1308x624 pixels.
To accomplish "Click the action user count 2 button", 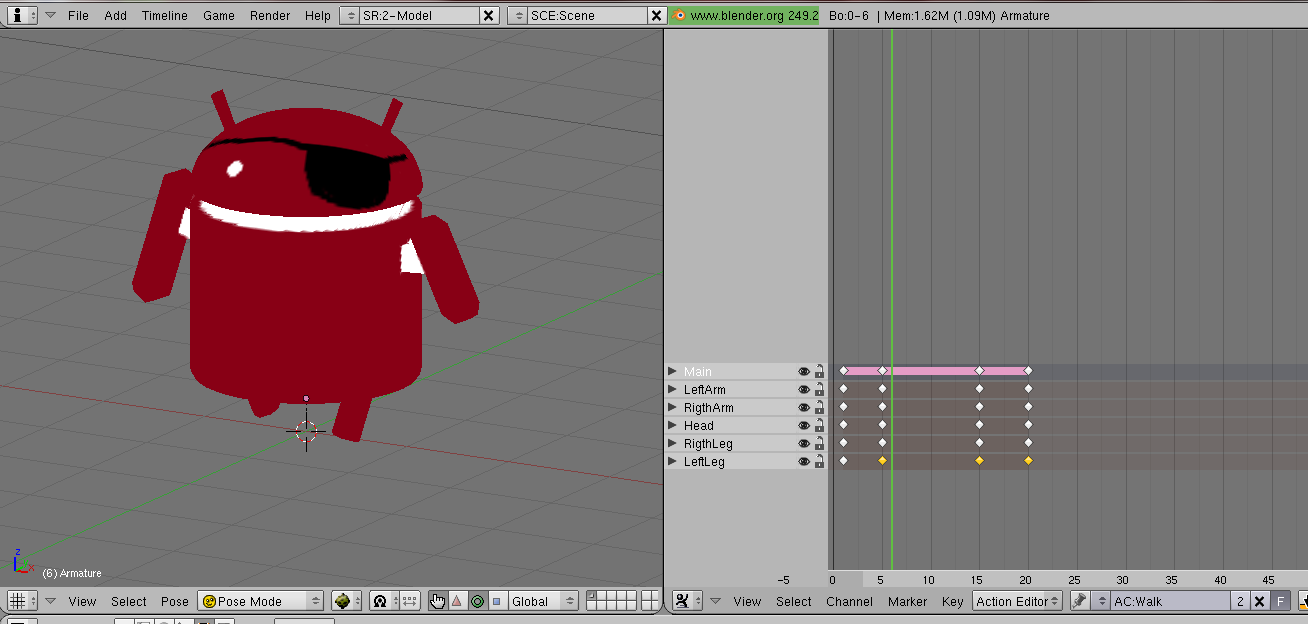I will (x=1240, y=601).
